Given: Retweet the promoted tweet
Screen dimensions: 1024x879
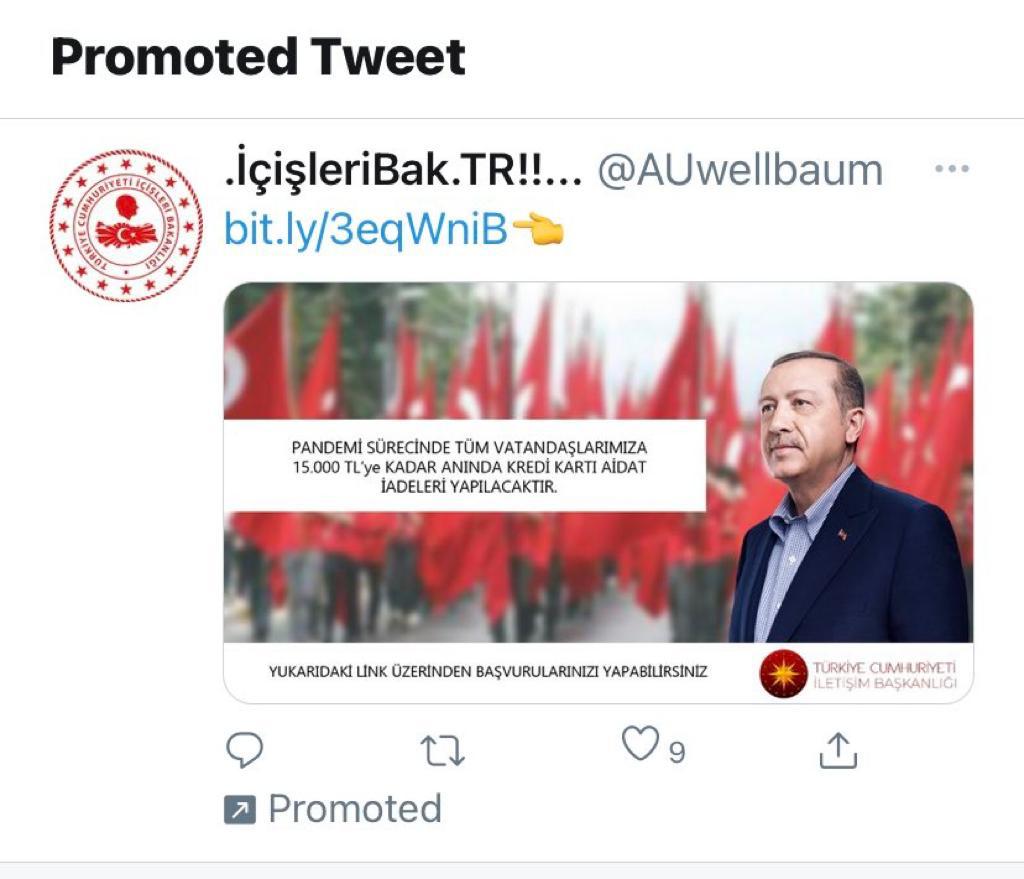Looking at the screenshot, I should [x=443, y=750].
